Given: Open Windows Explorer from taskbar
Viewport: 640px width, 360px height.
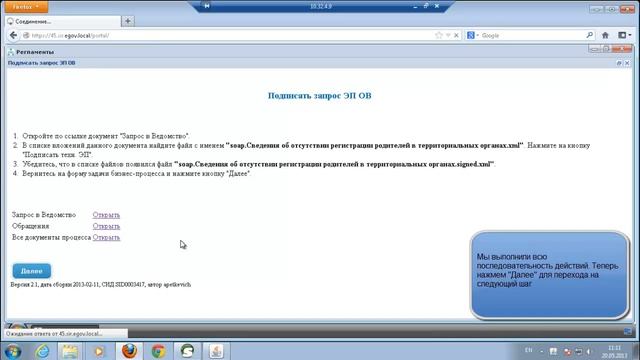Looking at the screenshot, I should [70, 351].
